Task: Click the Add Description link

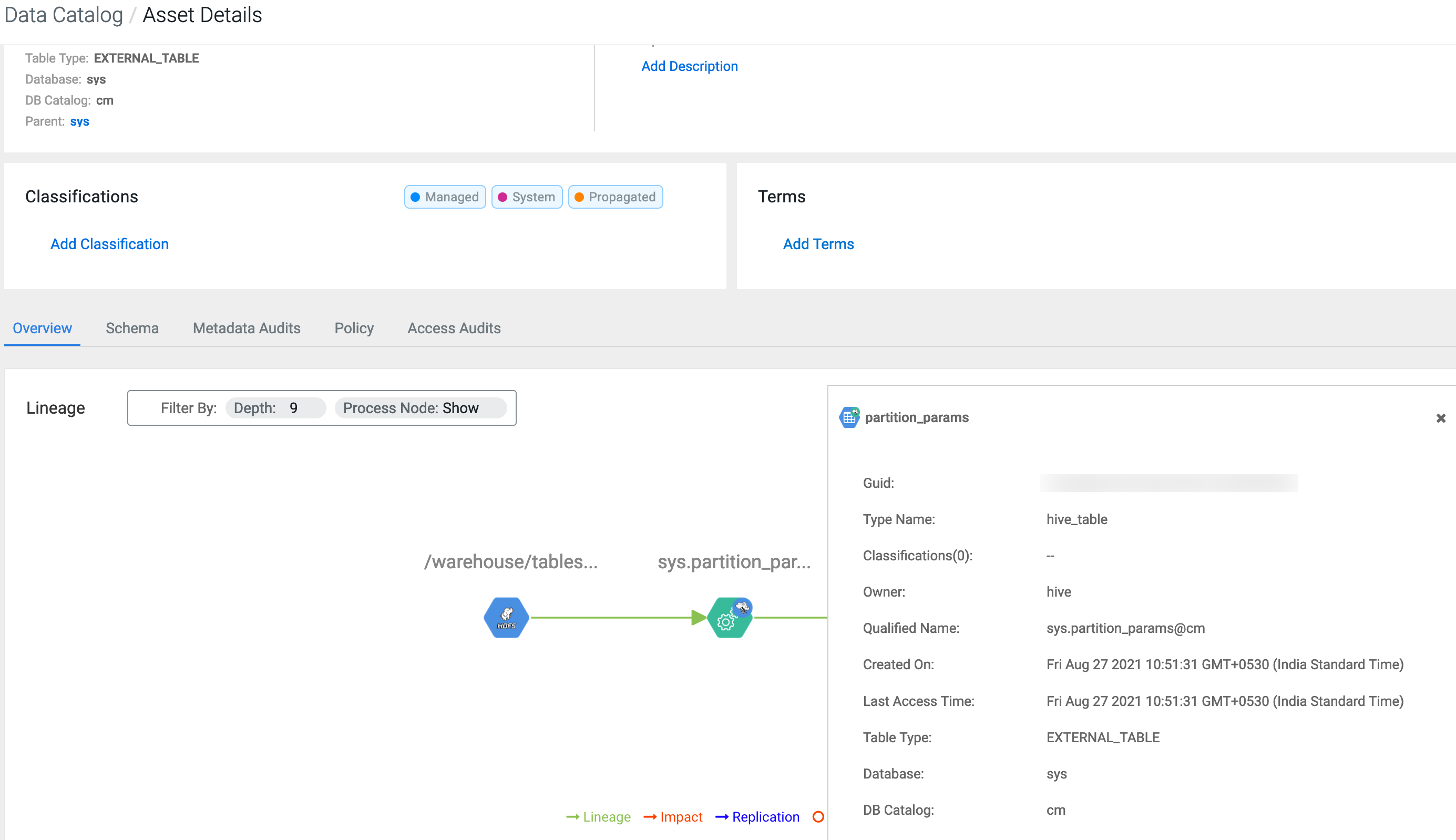Action: (689, 66)
